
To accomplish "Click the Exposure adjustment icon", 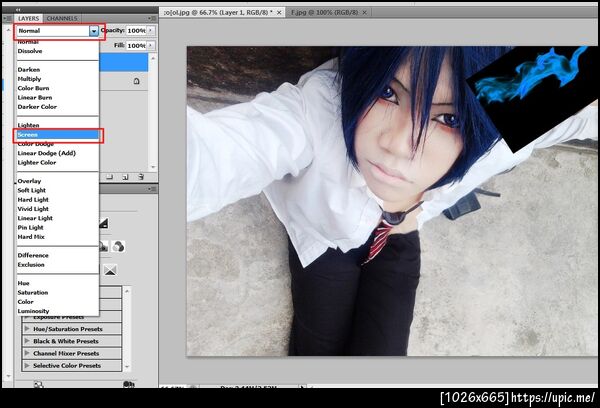I will tap(104, 223).
